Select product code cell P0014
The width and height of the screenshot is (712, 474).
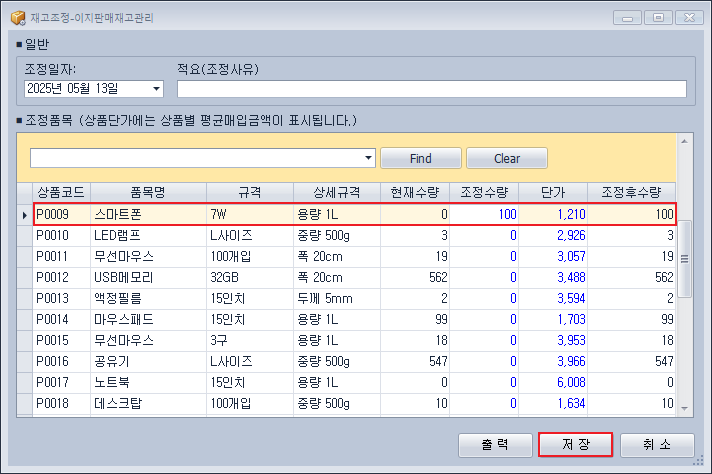pyautogui.click(x=62, y=320)
